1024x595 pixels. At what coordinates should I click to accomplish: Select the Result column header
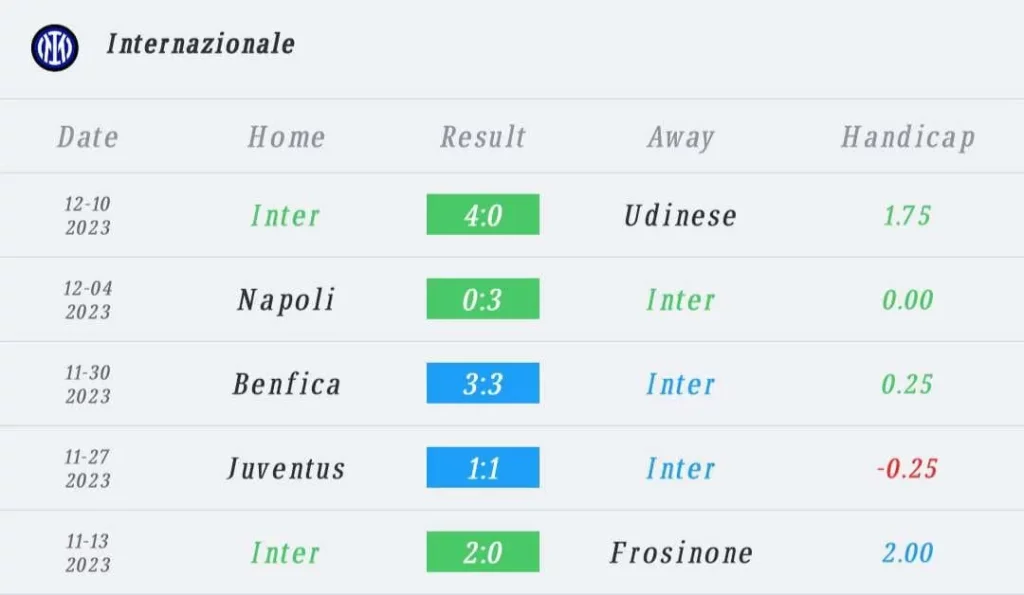[x=483, y=137]
